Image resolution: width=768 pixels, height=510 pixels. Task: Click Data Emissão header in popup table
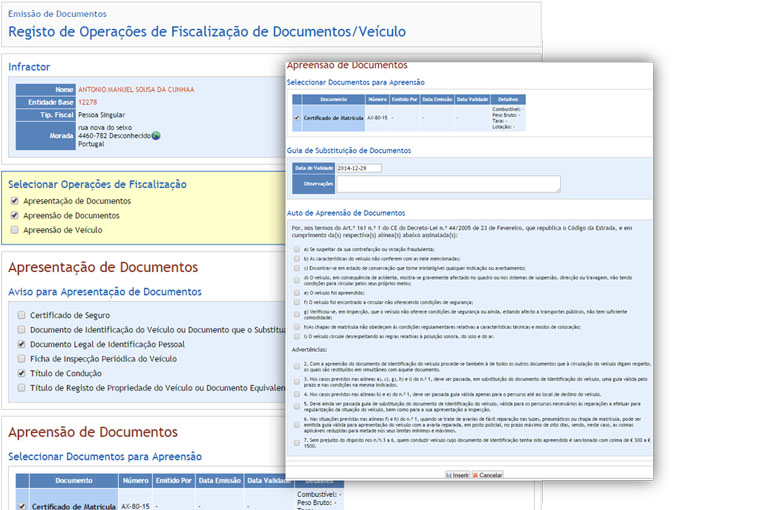click(437, 99)
